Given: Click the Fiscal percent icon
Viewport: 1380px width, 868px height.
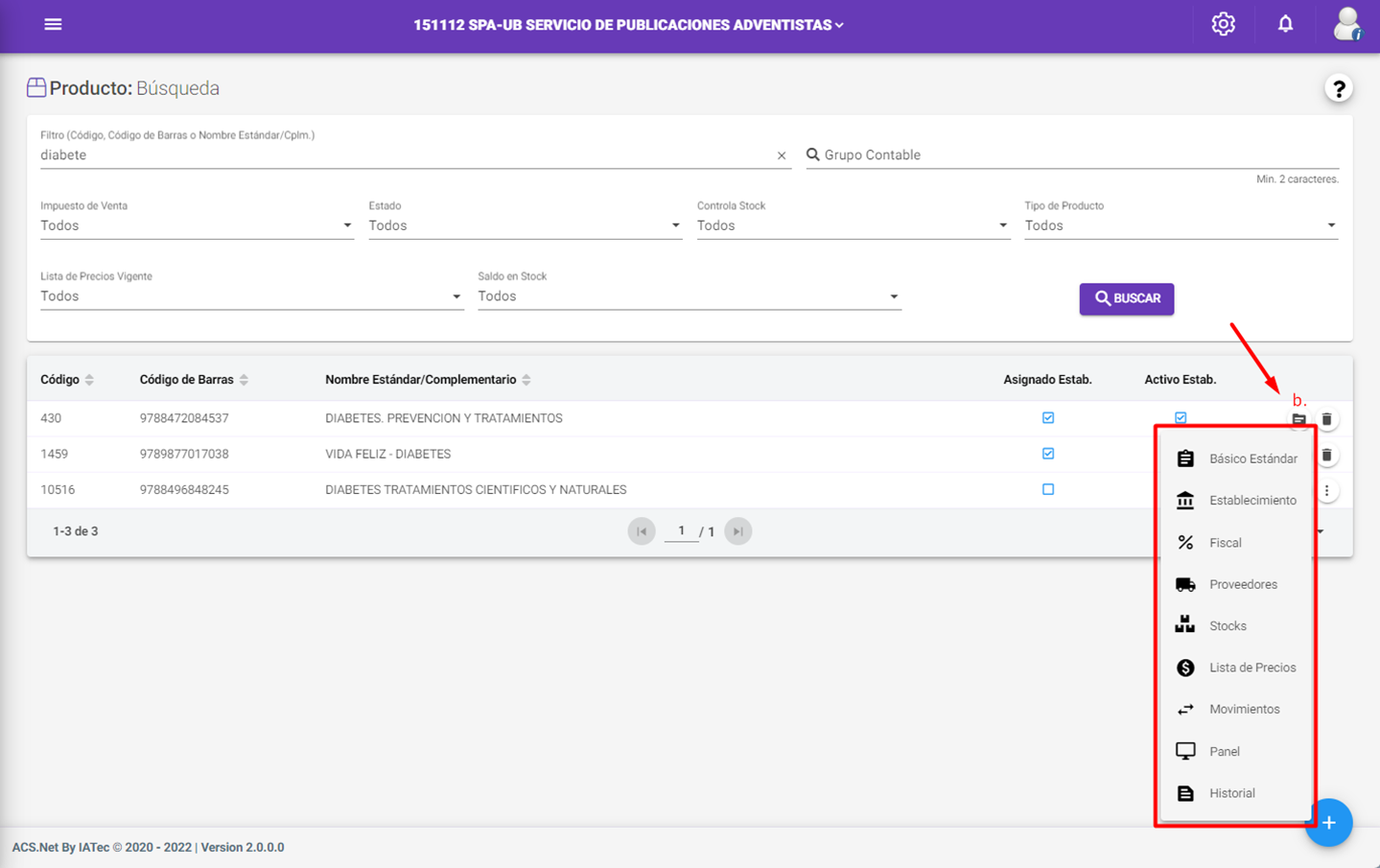Looking at the screenshot, I should pyautogui.click(x=1185, y=543).
